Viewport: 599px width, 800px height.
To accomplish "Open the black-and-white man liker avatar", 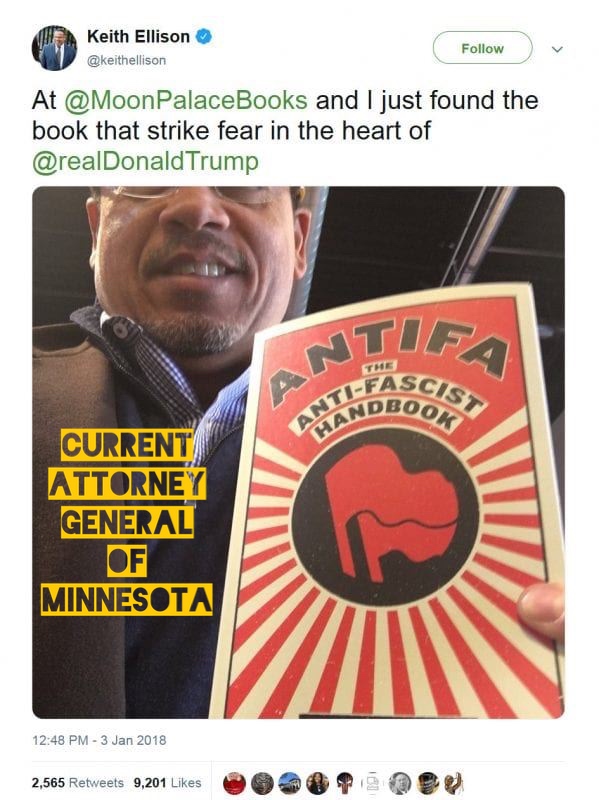I will coord(400,783).
